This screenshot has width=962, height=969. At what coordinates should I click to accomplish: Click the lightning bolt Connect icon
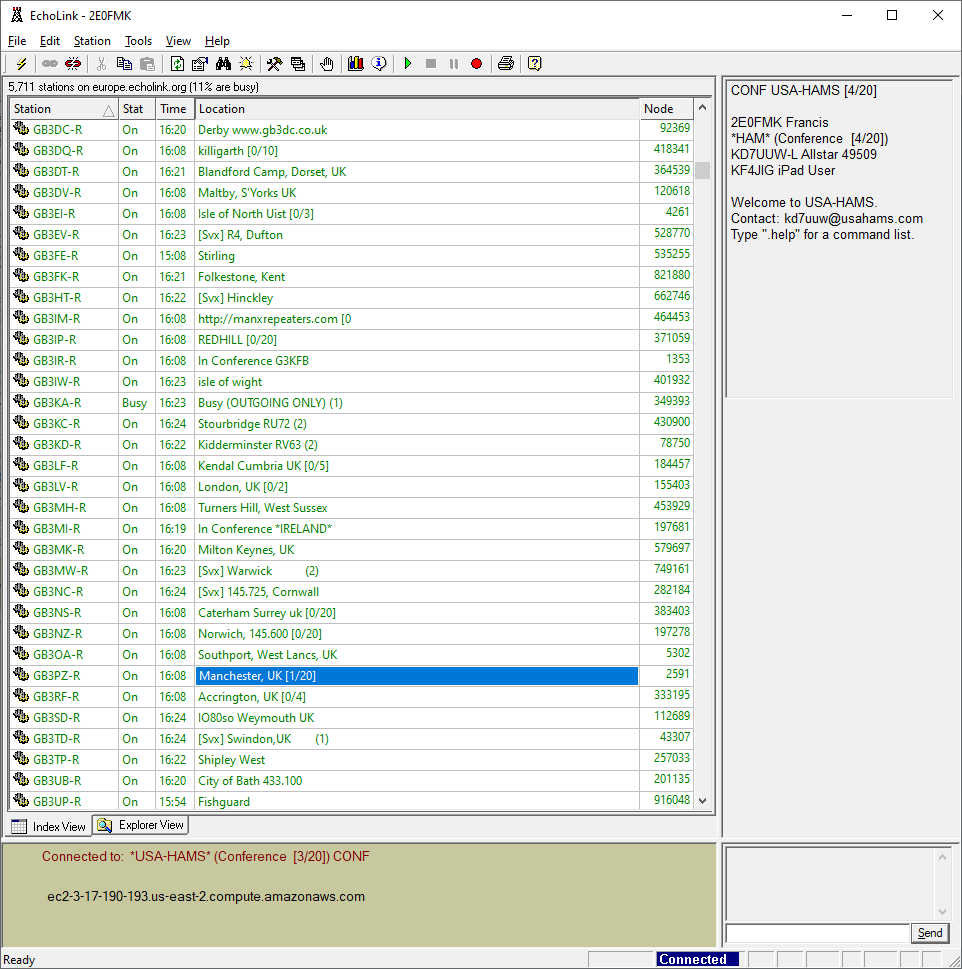tap(21, 64)
